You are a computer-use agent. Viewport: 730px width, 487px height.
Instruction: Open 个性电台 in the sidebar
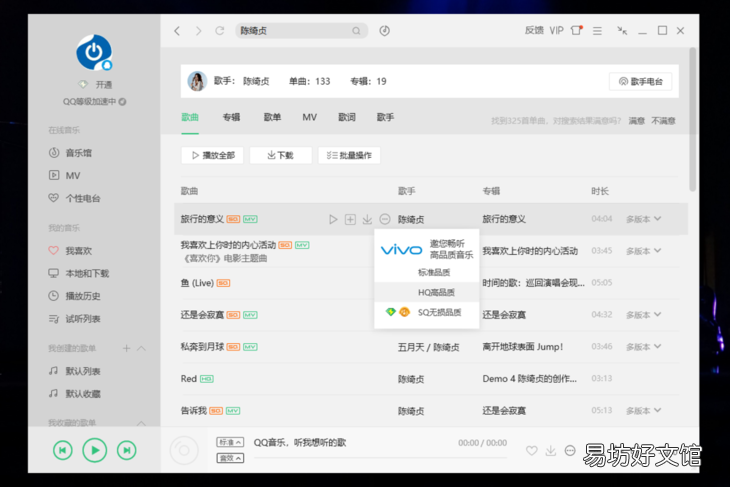pyautogui.click(x=74, y=198)
